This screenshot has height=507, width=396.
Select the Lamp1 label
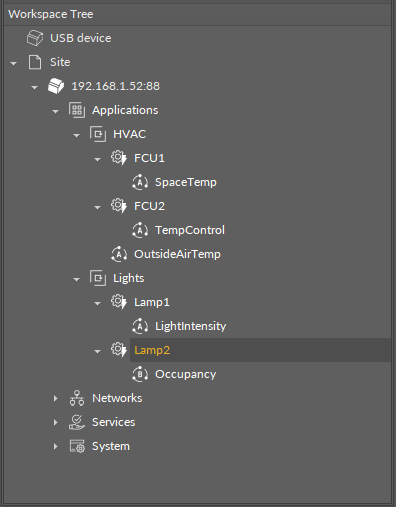point(152,302)
